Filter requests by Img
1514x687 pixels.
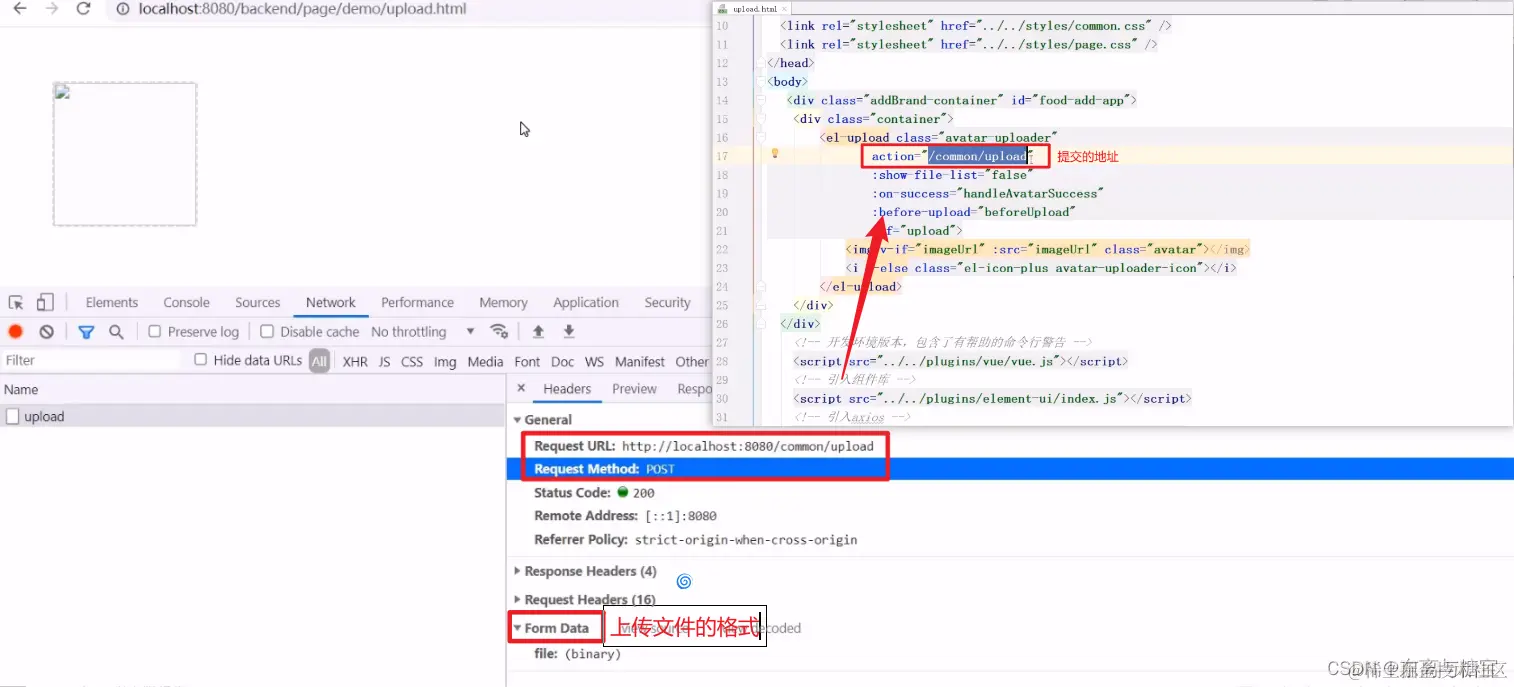click(x=445, y=362)
